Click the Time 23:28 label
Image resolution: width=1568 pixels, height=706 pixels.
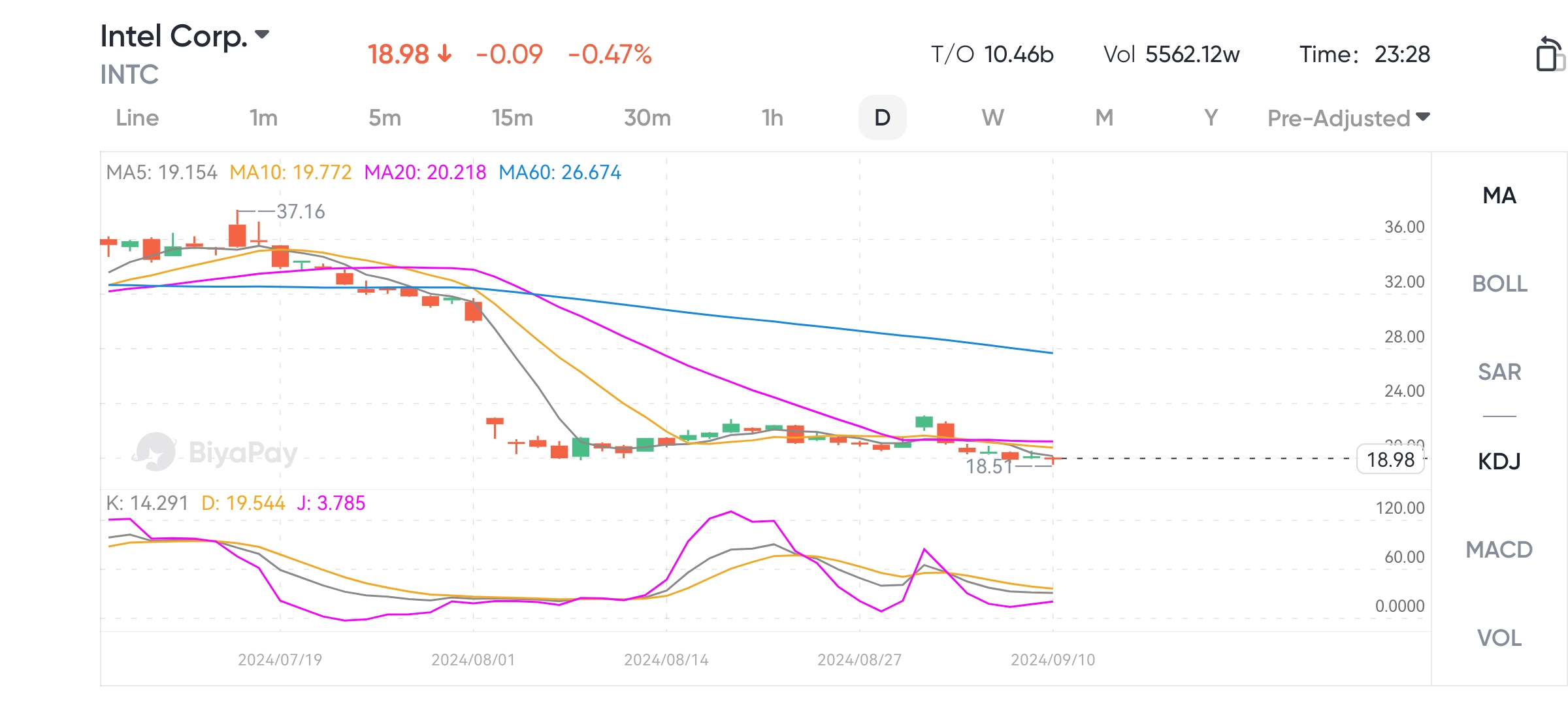tap(1365, 54)
